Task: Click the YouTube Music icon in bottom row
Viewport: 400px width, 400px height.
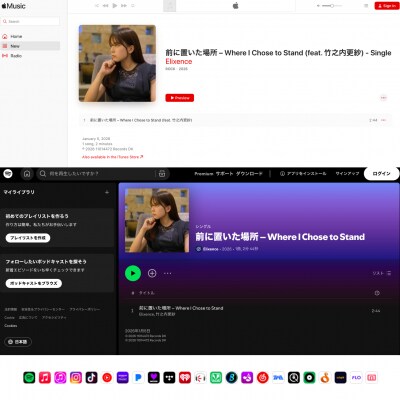Action: tap(107, 378)
